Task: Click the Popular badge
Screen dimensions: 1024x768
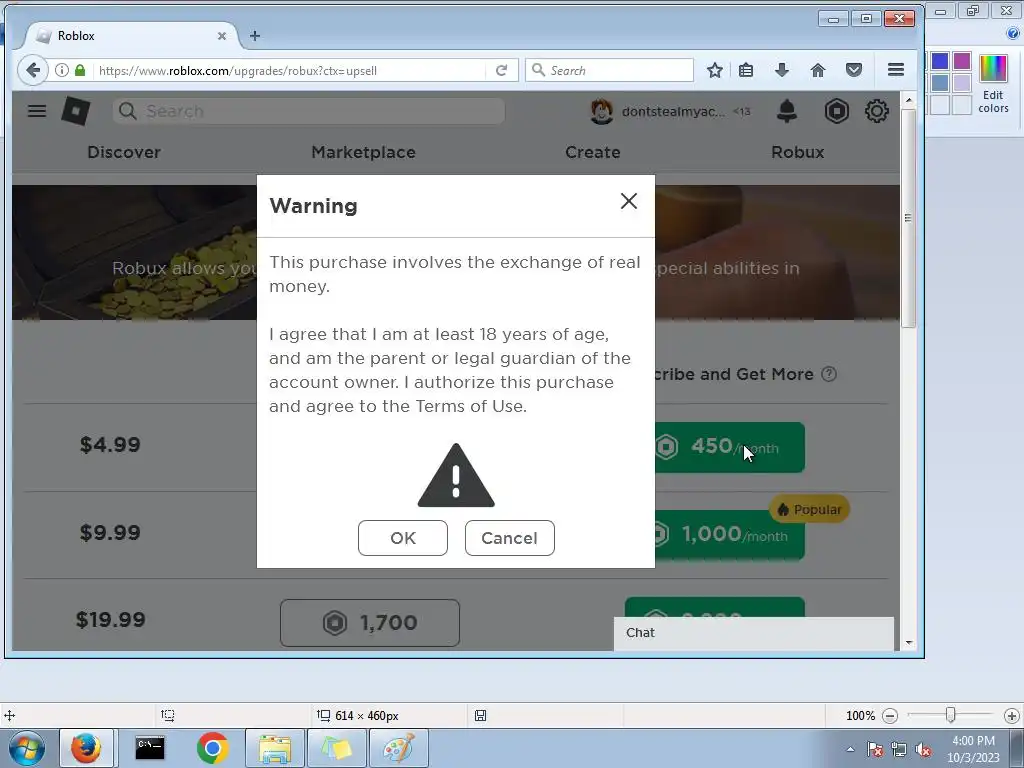Action: point(810,509)
